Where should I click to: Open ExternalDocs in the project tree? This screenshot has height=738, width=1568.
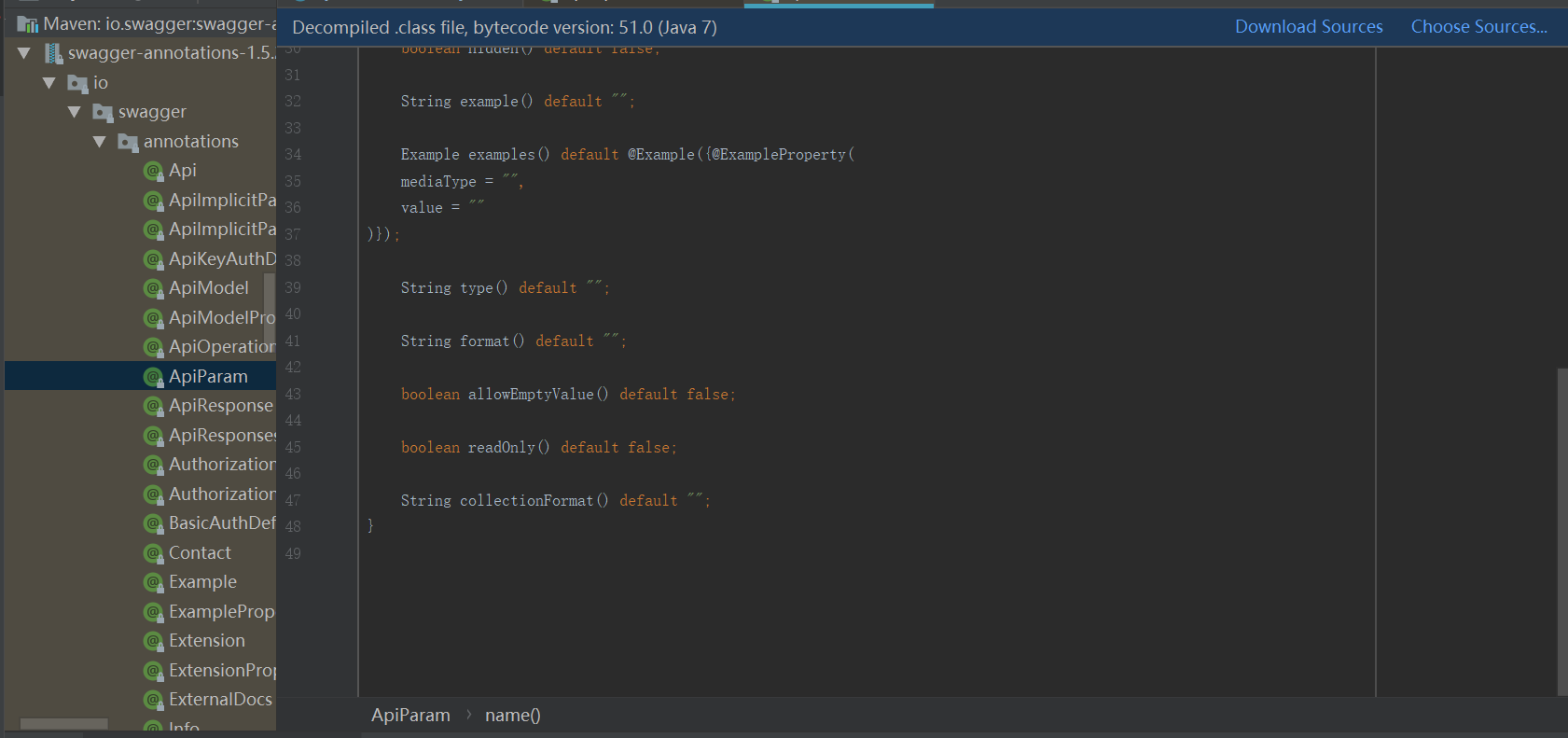(220, 700)
